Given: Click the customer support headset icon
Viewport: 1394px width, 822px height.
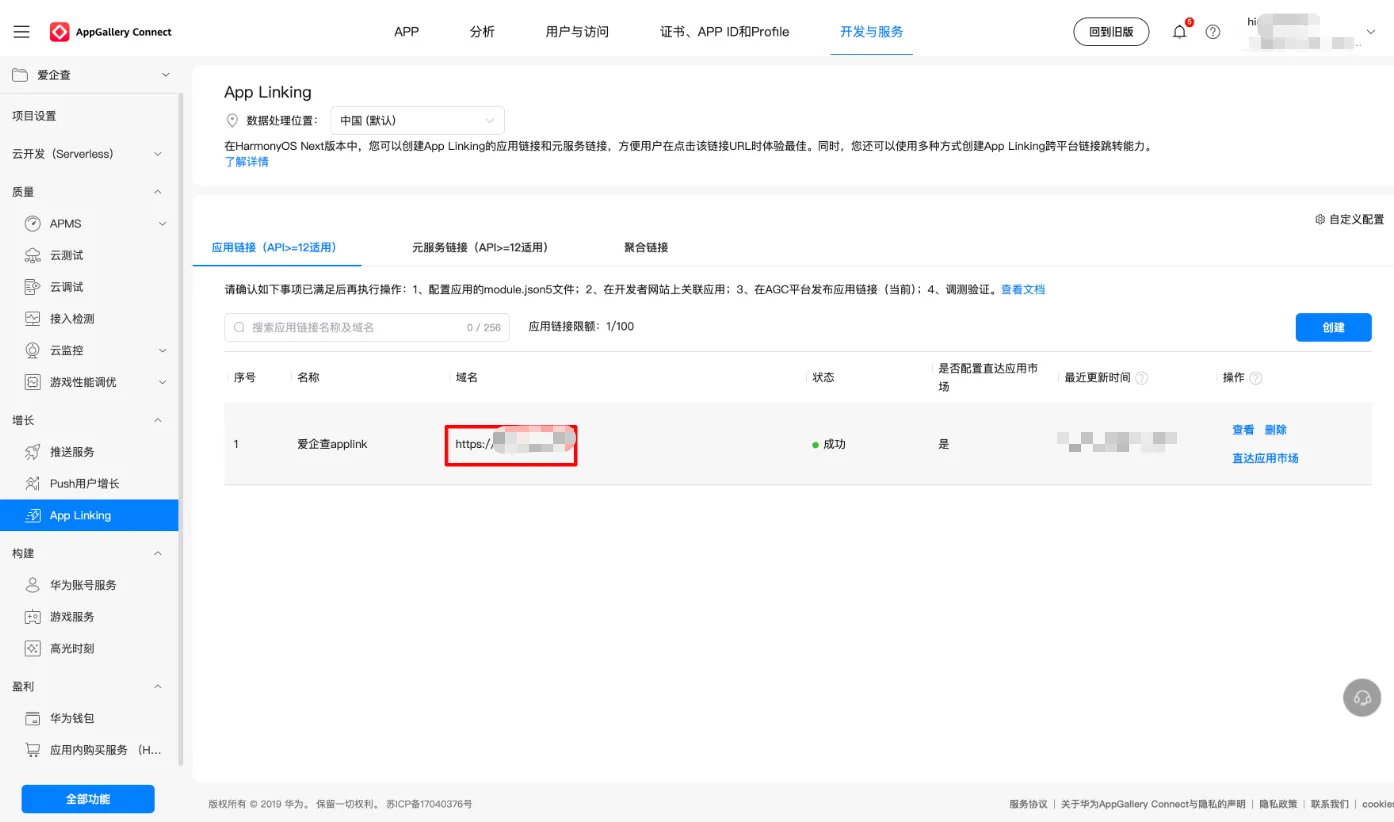Looking at the screenshot, I should (1362, 697).
